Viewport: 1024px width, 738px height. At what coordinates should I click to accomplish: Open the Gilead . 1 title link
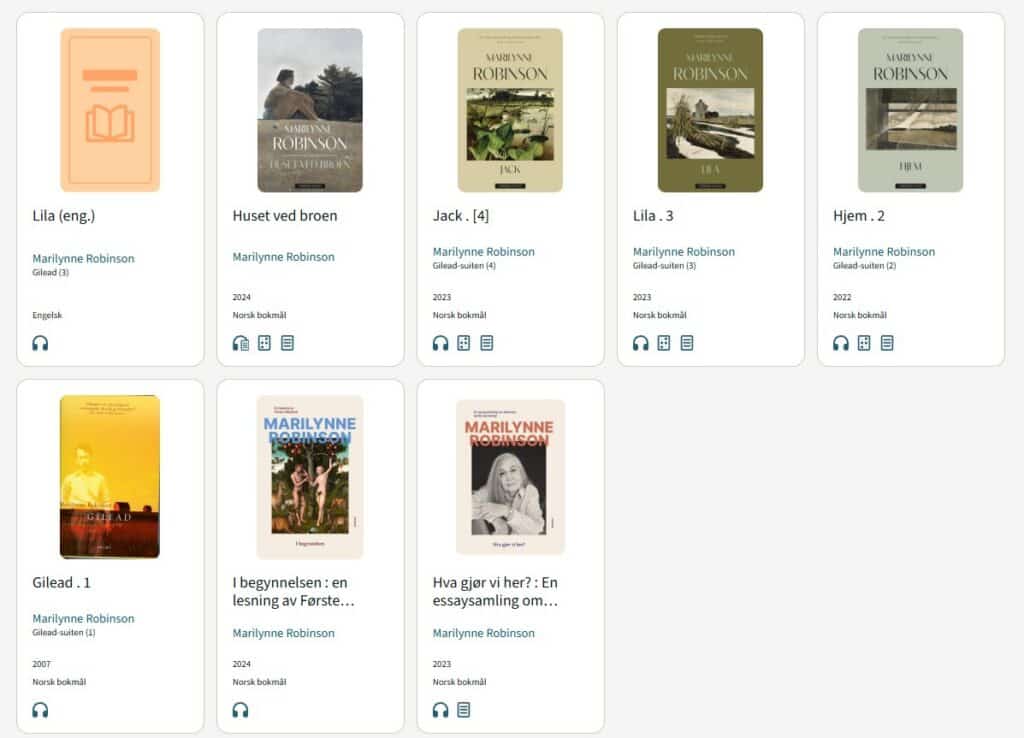coord(62,582)
